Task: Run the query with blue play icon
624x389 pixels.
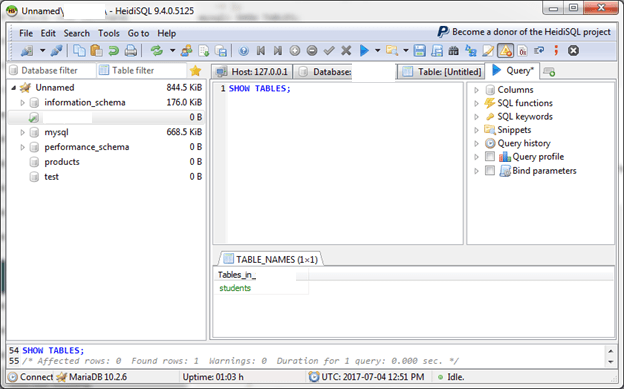Action: [x=364, y=51]
